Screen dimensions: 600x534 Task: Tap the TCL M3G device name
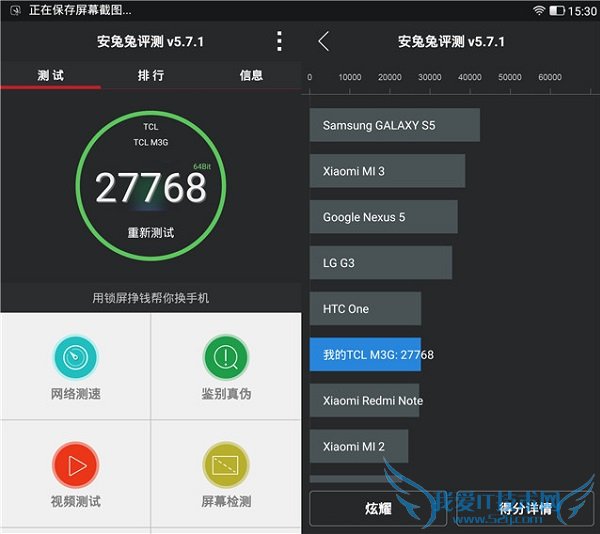(x=151, y=142)
